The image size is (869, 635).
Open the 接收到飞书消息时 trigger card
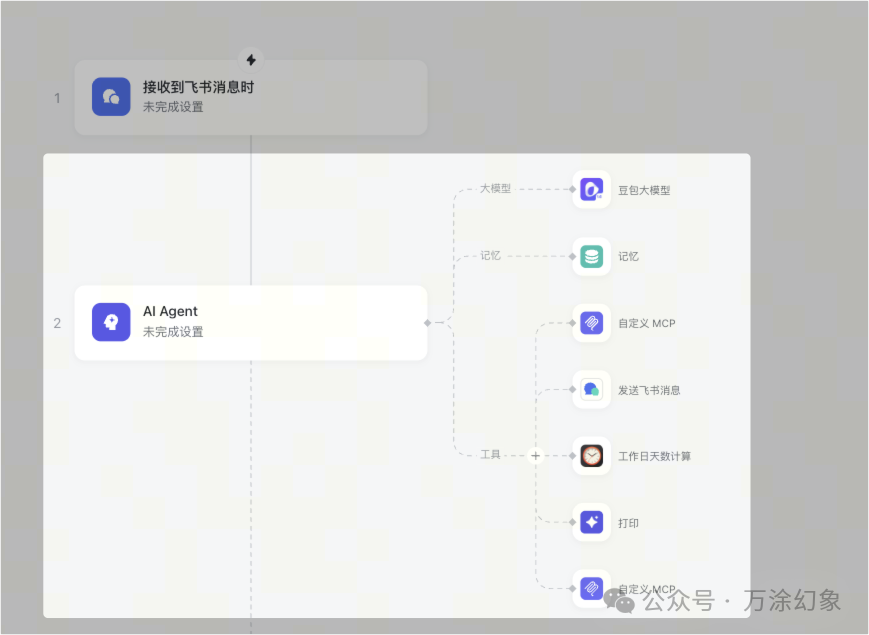point(250,96)
